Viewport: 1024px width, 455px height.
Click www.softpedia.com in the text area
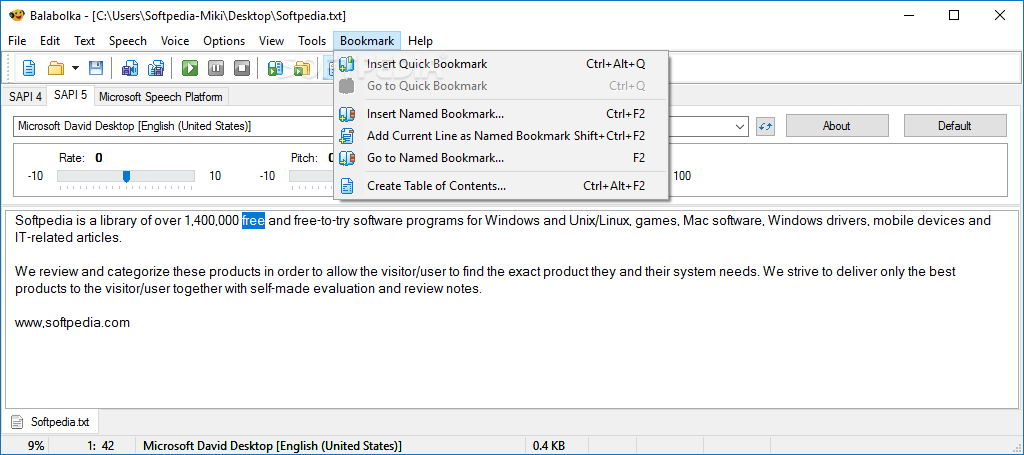point(72,322)
